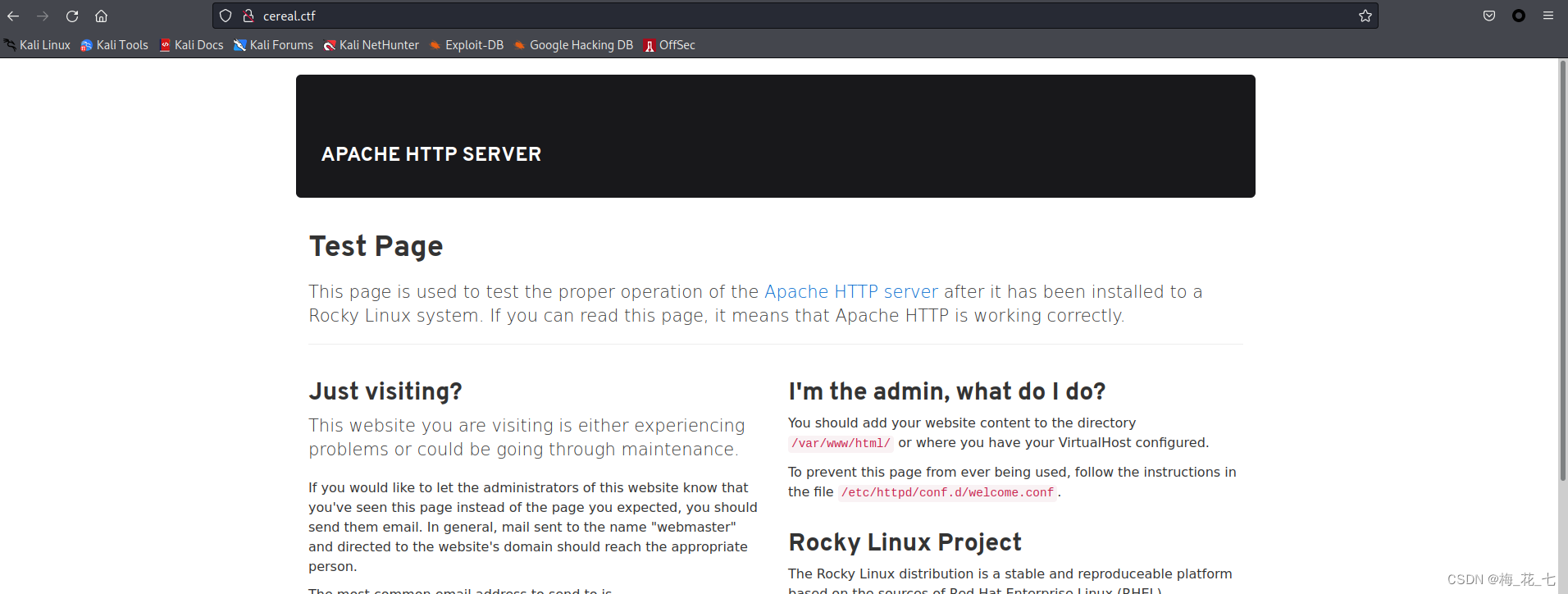Click the /var/www/html/ path text

pyautogui.click(x=841, y=443)
